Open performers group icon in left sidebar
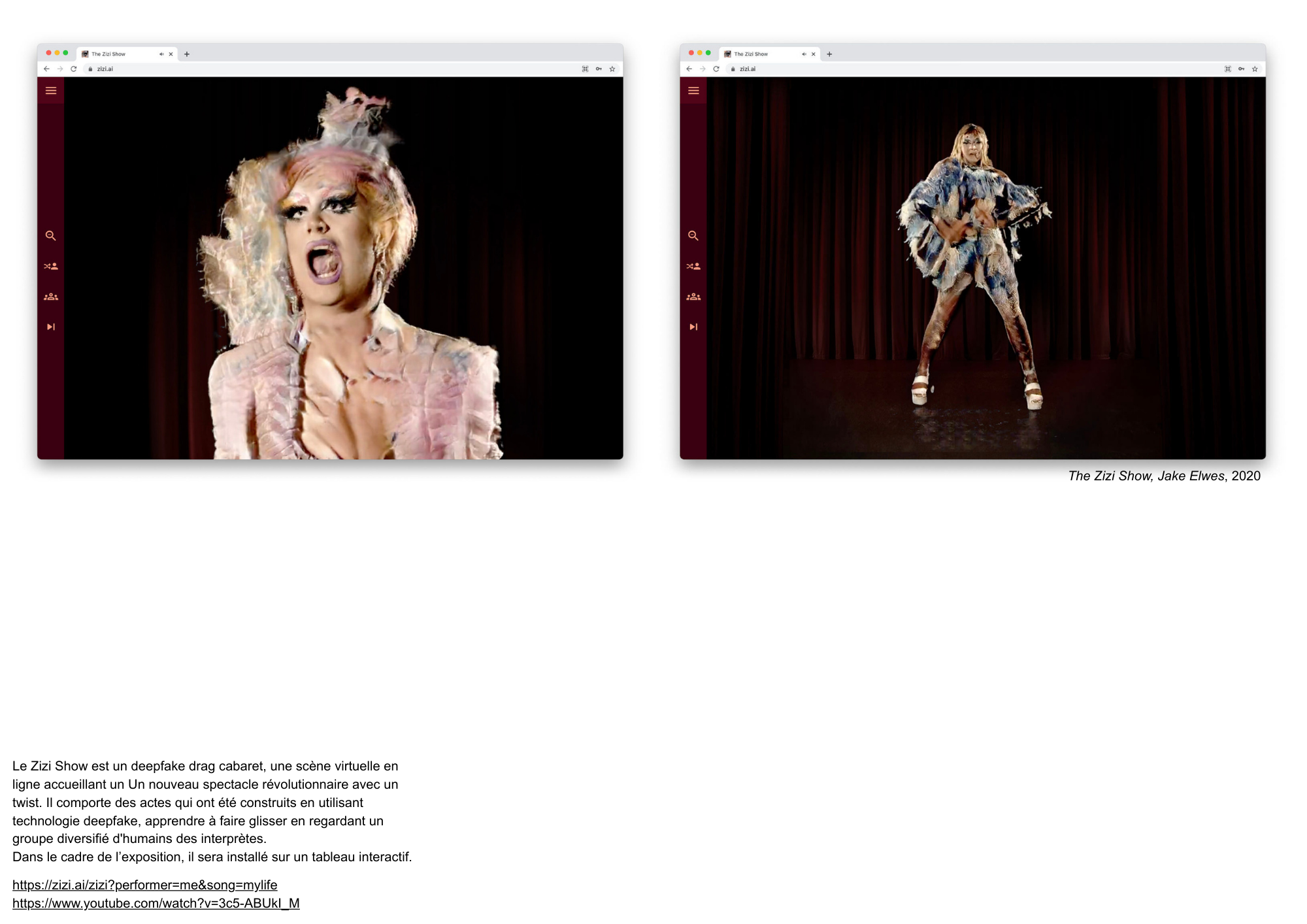 point(51,297)
